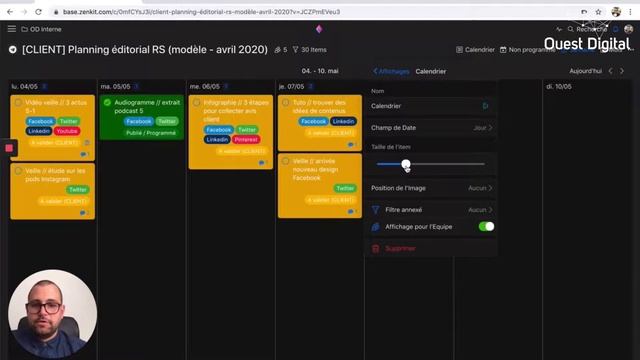This screenshot has width=640, height=360.
Task: Click the purple Zenkit diamond logo
Action: pyautogui.click(x=319, y=29)
